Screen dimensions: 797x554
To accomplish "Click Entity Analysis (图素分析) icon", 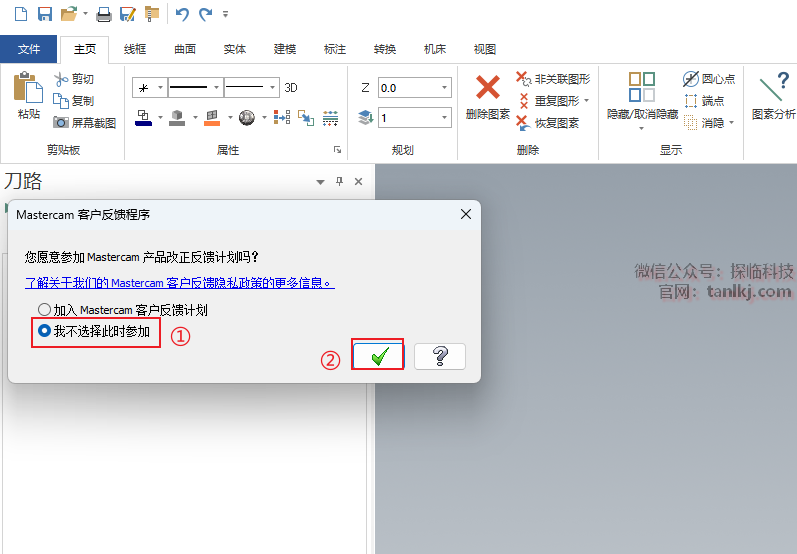I will pyautogui.click(x=775, y=86).
